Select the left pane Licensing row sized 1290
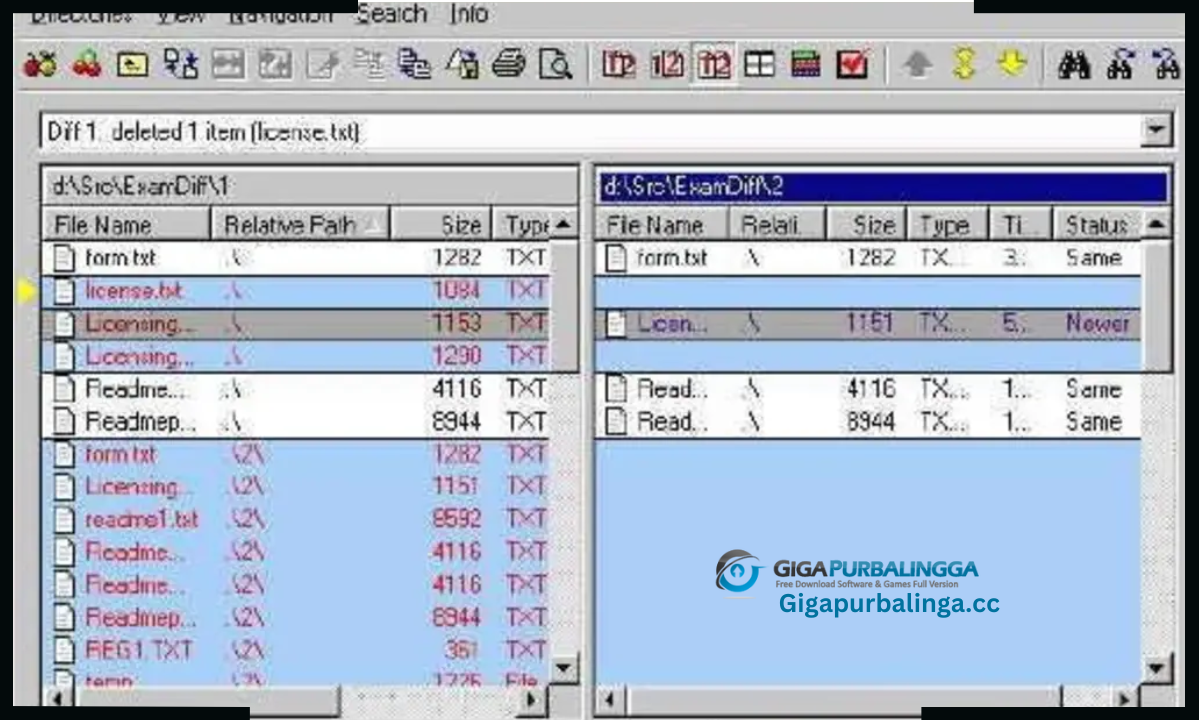This screenshot has height=720, width=1200. (296, 357)
